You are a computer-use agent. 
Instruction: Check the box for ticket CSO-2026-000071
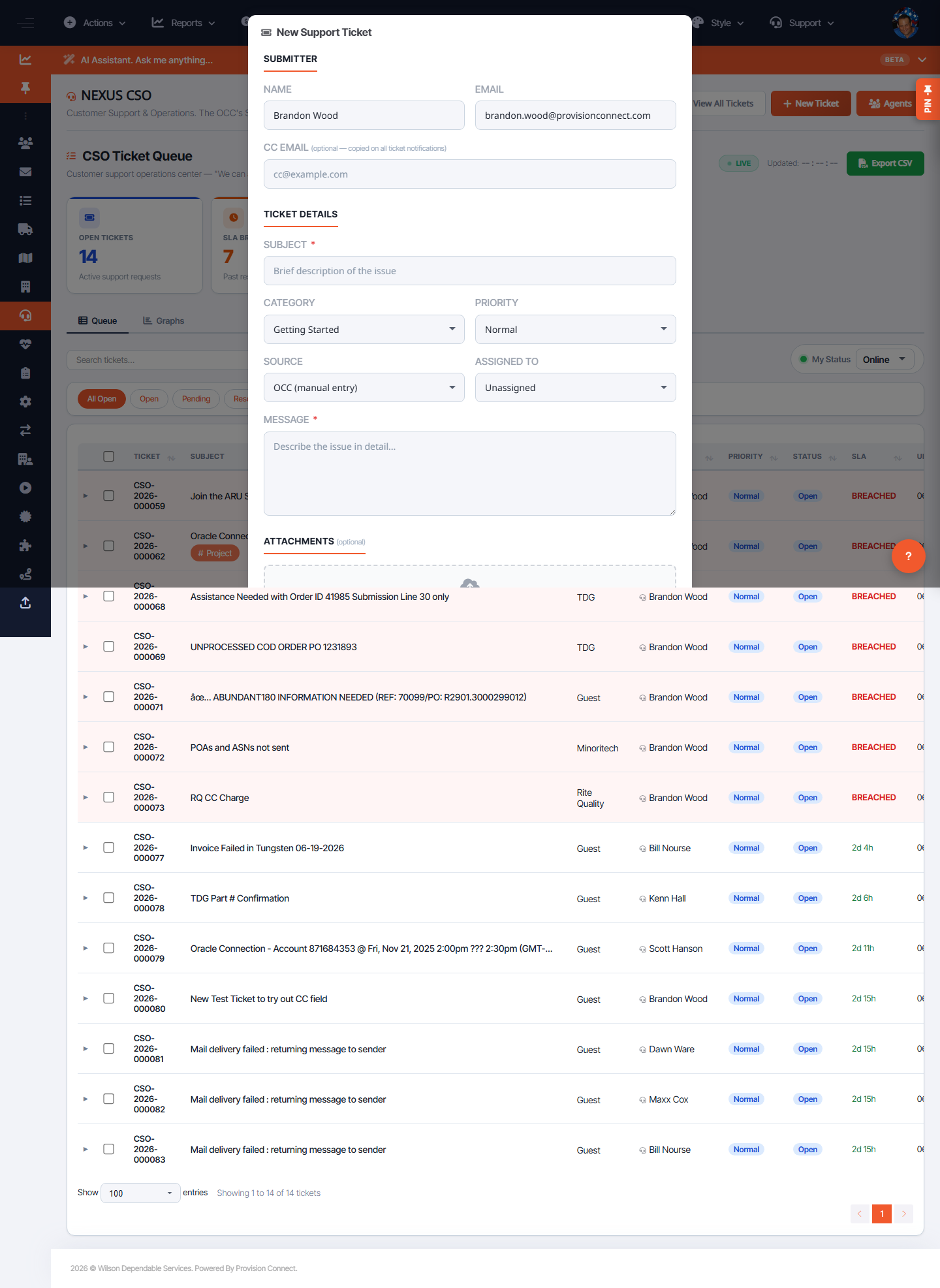pyautogui.click(x=109, y=697)
